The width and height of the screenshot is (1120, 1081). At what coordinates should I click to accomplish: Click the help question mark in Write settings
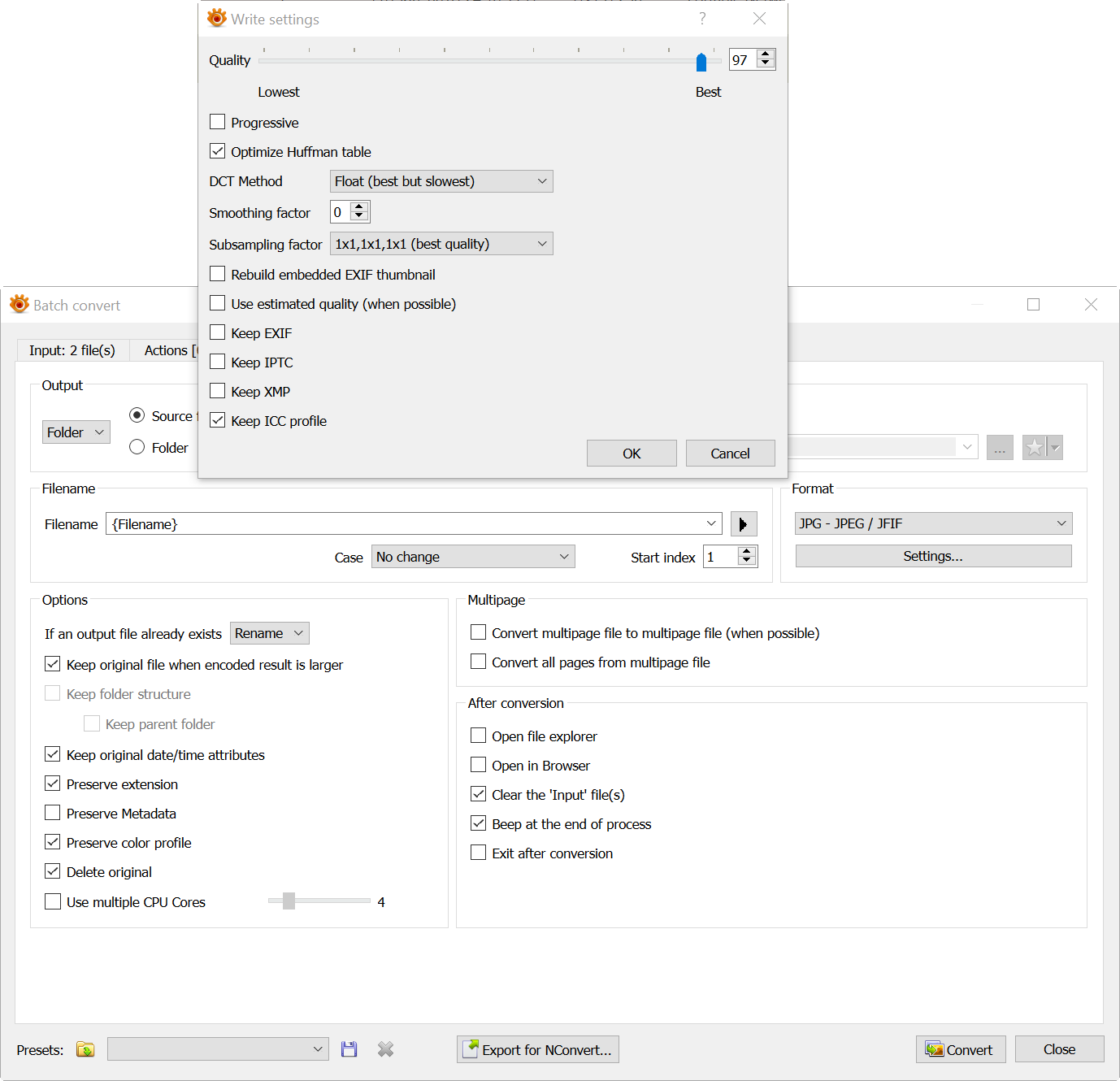[702, 19]
